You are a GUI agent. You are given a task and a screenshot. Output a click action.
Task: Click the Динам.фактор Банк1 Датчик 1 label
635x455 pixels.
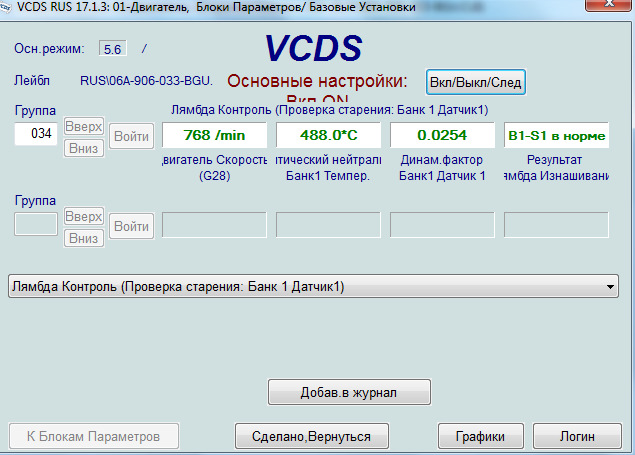pos(442,168)
